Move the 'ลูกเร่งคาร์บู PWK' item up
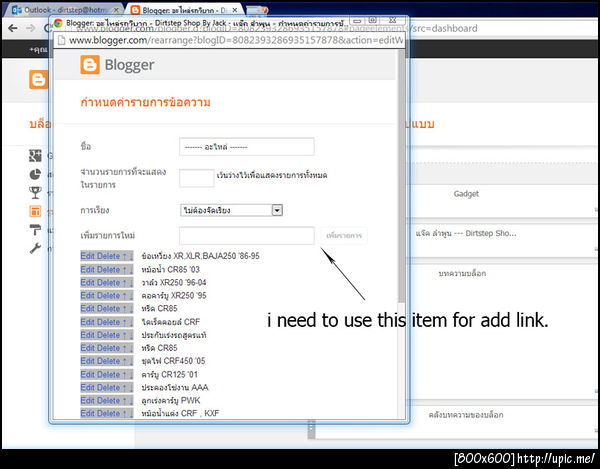This screenshot has height=469, width=600. point(124,401)
